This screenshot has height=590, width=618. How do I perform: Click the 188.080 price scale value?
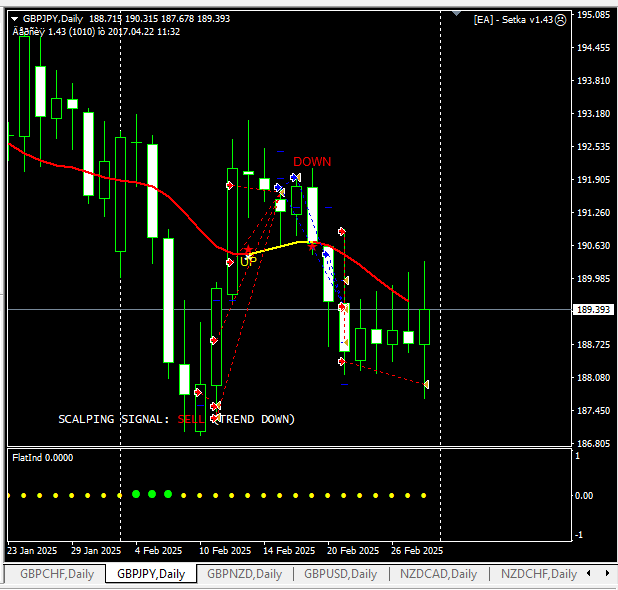593,378
